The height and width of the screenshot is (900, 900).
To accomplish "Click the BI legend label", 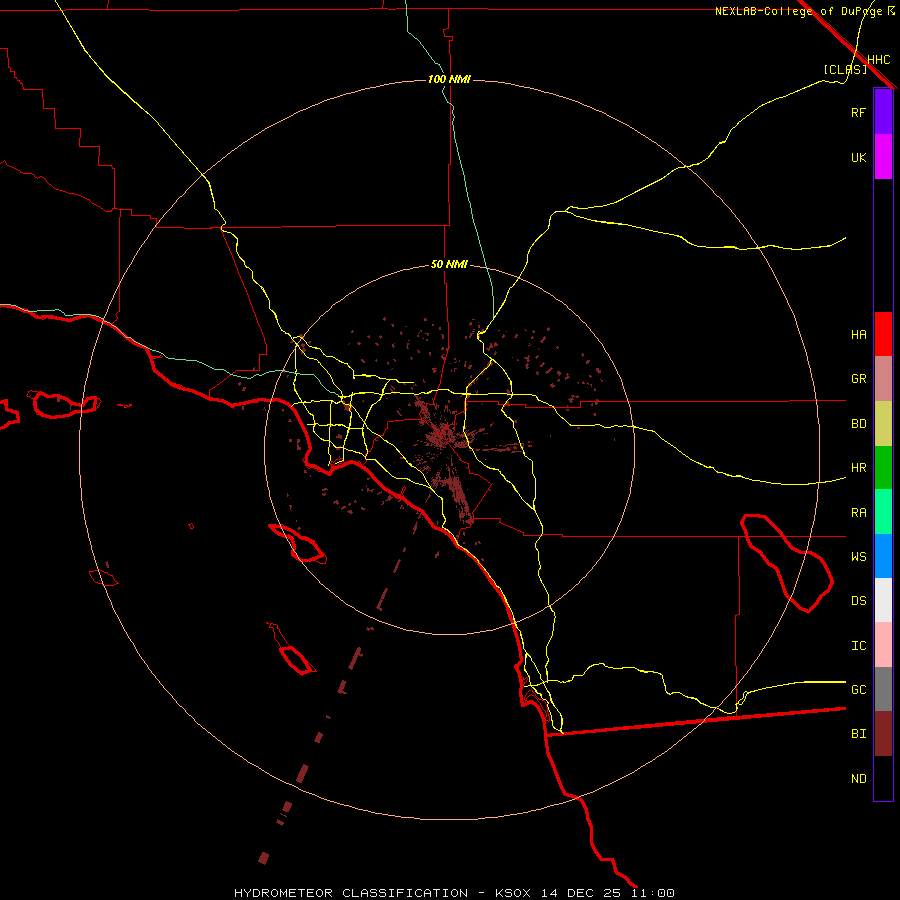I will pyautogui.click(x=858, y=734).
